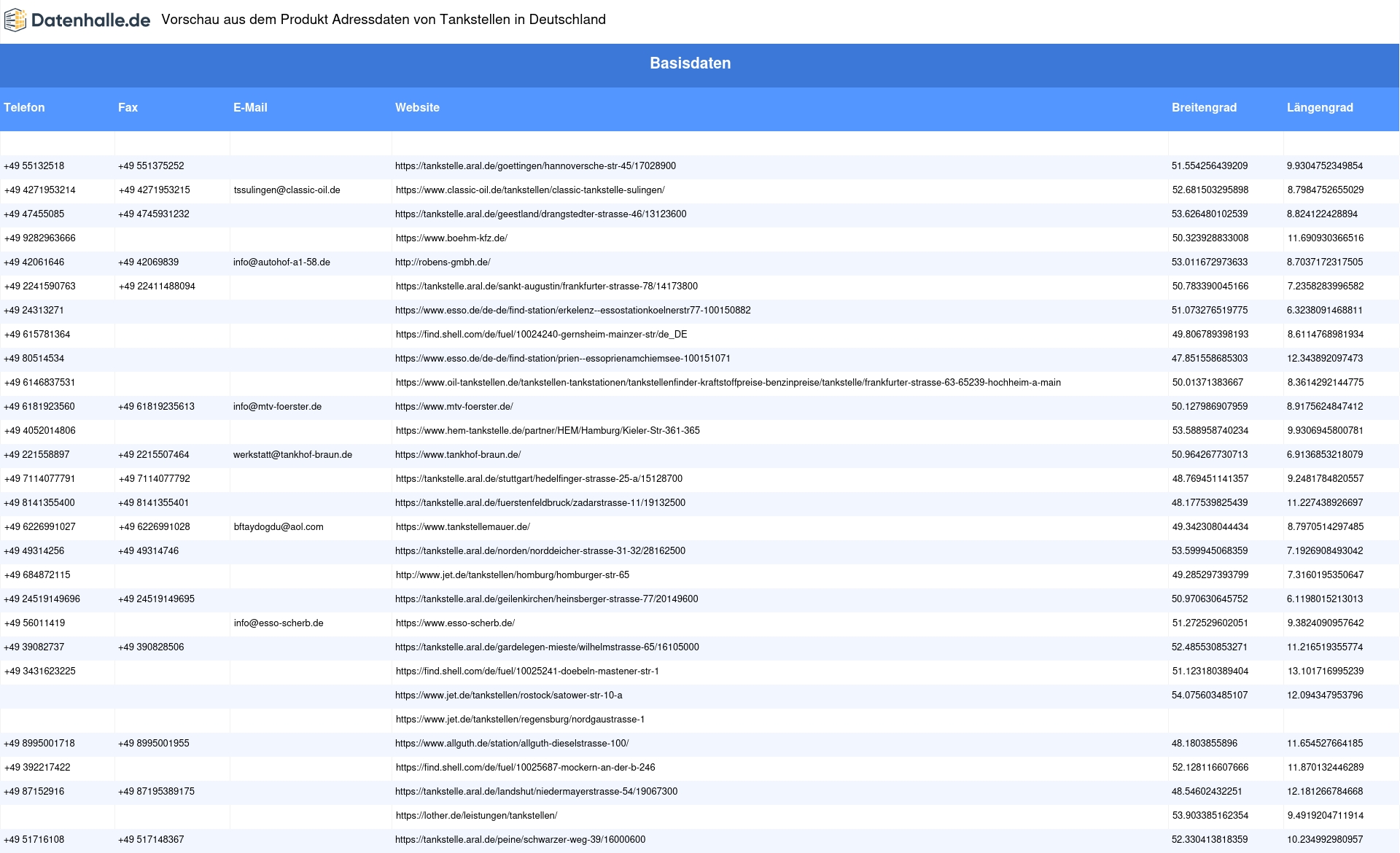Open the JET Homburg Homburger Str link
Screen dimensions: 1400x853
[x=513, y=575]
